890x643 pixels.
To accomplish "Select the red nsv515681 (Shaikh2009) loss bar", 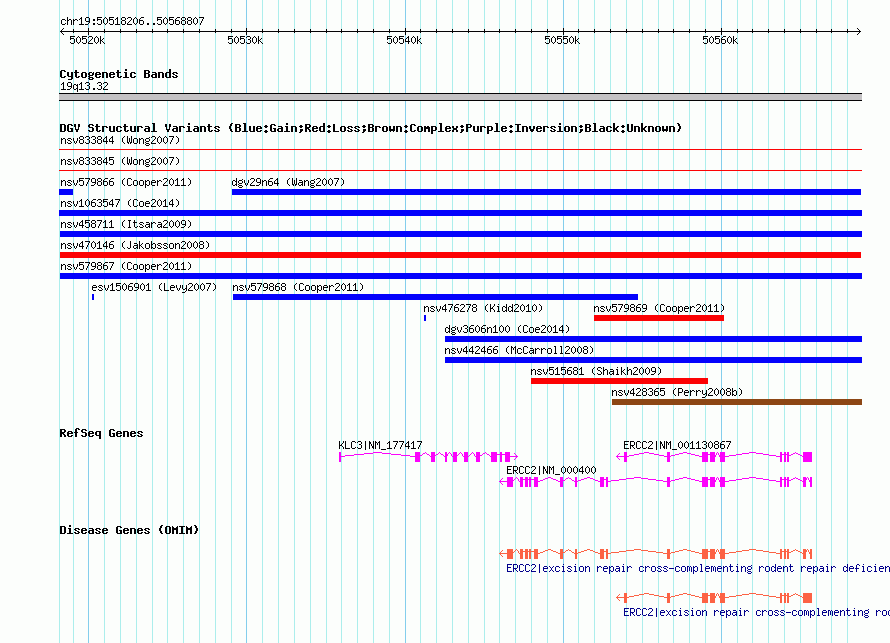I will 619,381.
